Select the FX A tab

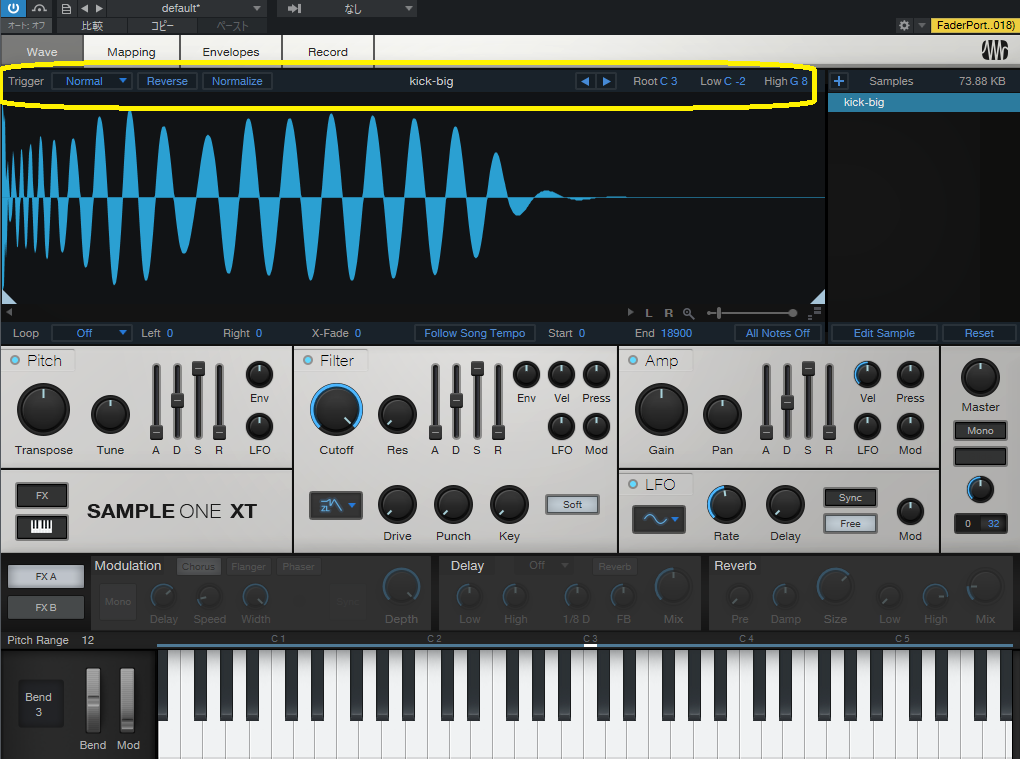[x=46, y=576]
